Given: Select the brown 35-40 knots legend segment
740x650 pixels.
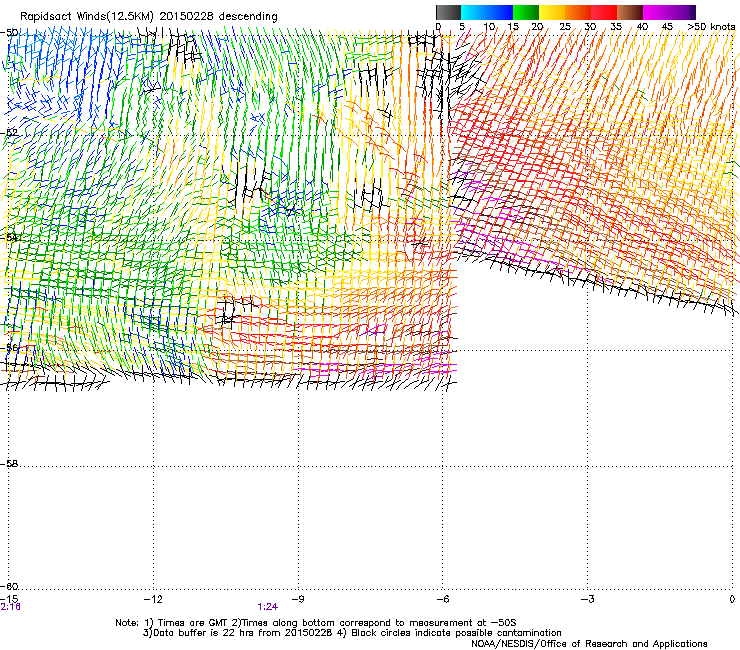Looking at the screenshot, I should [x=630, y=12].
